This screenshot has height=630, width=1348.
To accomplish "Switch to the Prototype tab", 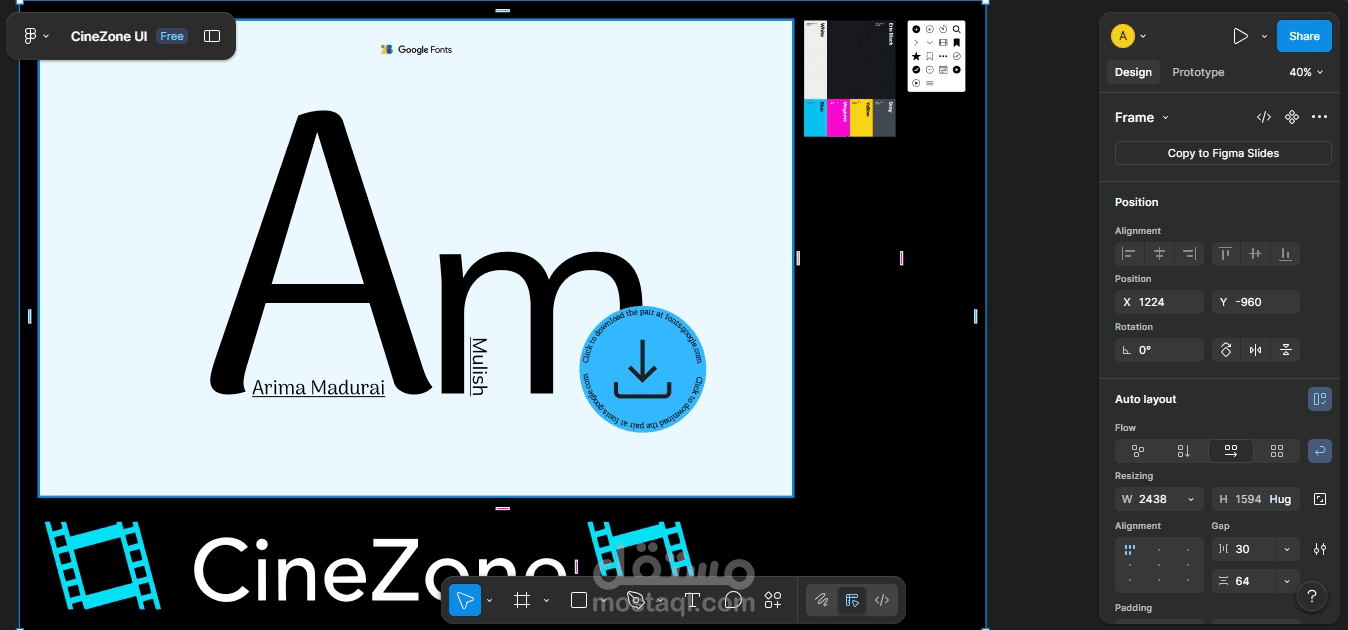I will point(1198,72).
